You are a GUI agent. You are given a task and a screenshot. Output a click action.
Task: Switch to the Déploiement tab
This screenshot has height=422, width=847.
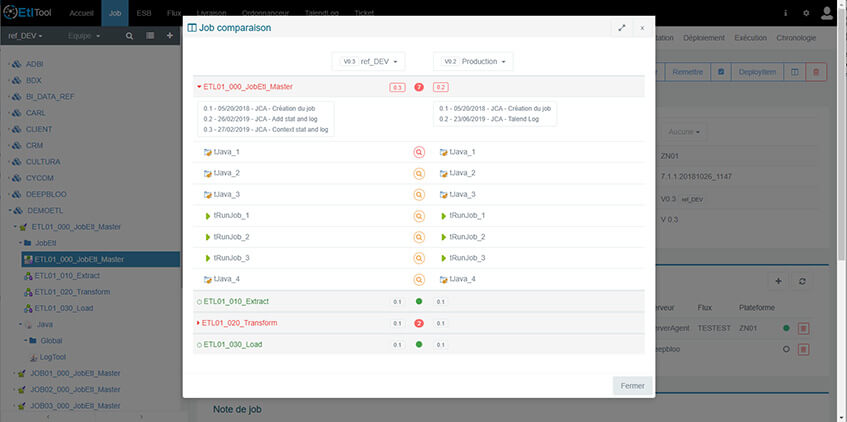point(703,38)
